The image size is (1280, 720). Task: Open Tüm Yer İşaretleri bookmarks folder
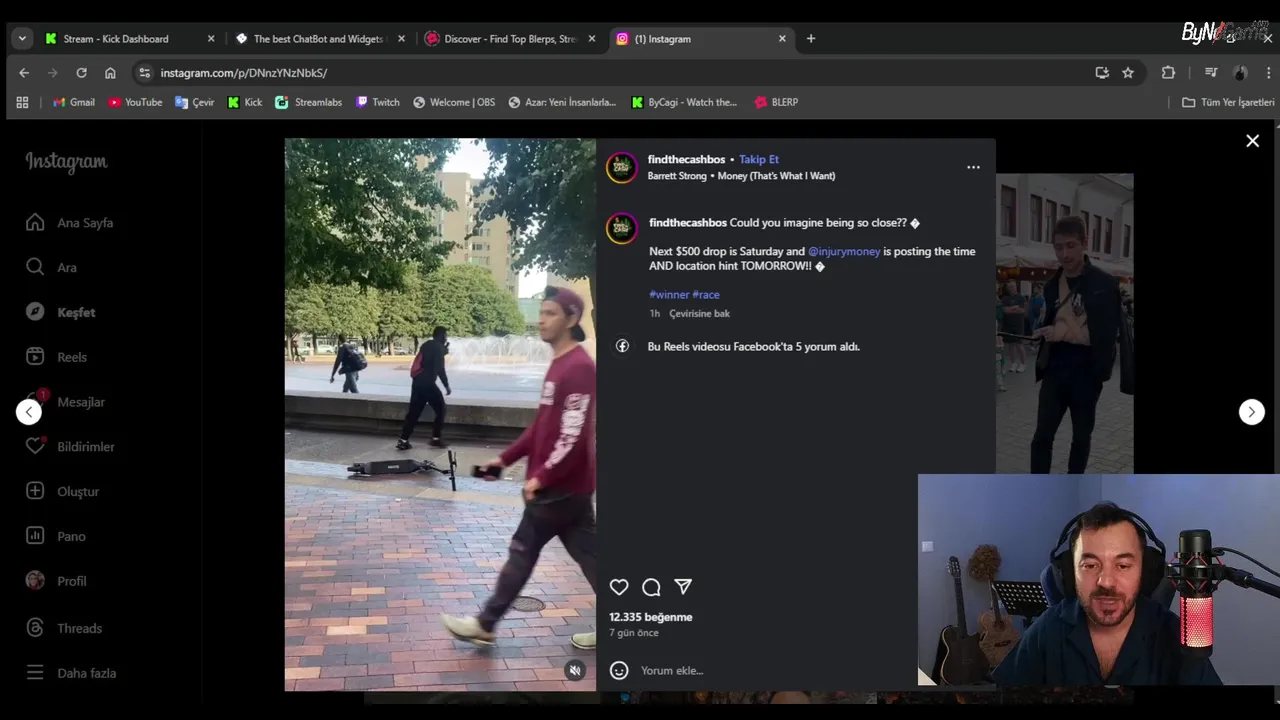click(x=1228, y=102)
